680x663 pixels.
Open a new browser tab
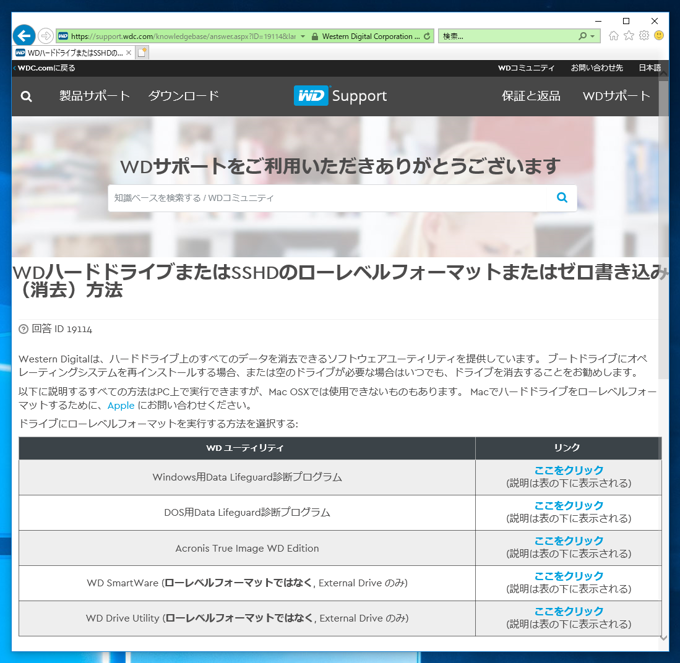142,52
